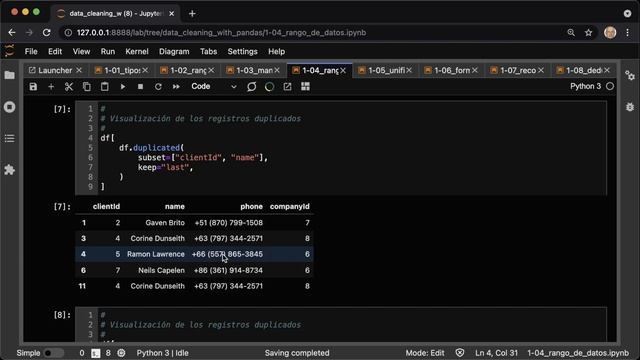
Task: Click the companyId column header
Action: pyautogui.click(x=289, y=207)
